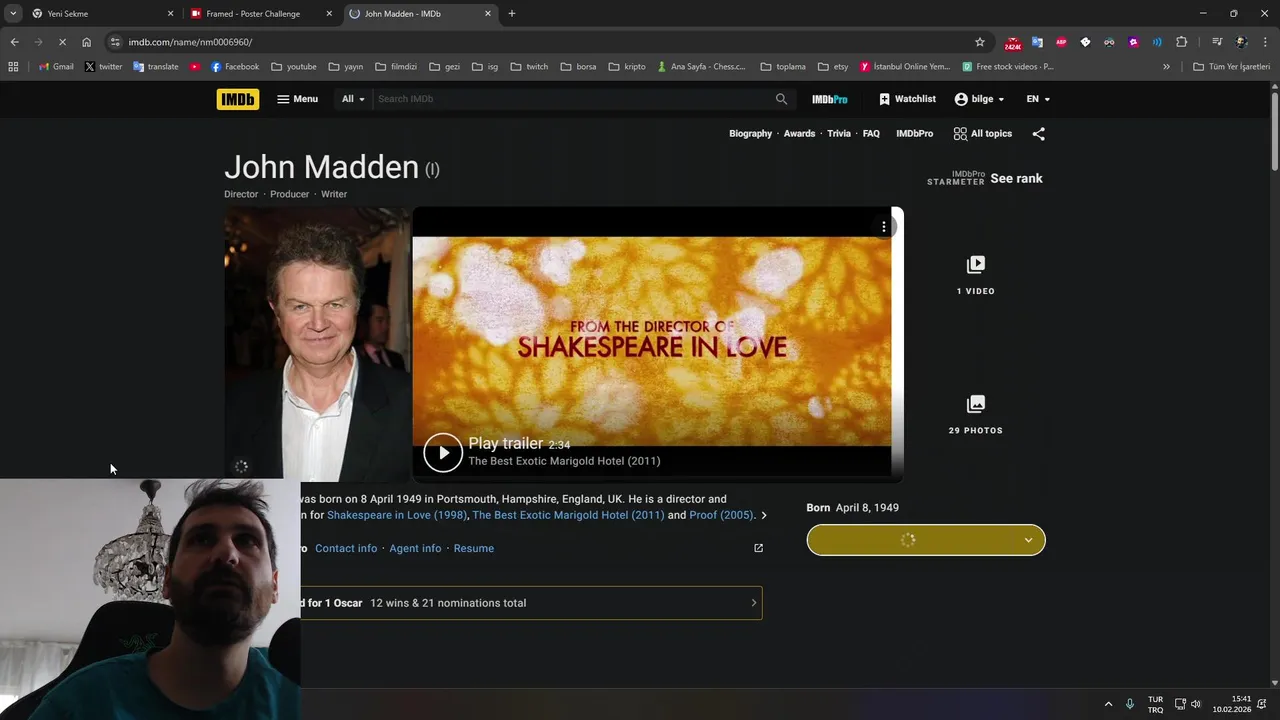This screenshot has height=720, width=1280.
Task: Open the EN language dropdown
Action: click(x=1038, y=99)
